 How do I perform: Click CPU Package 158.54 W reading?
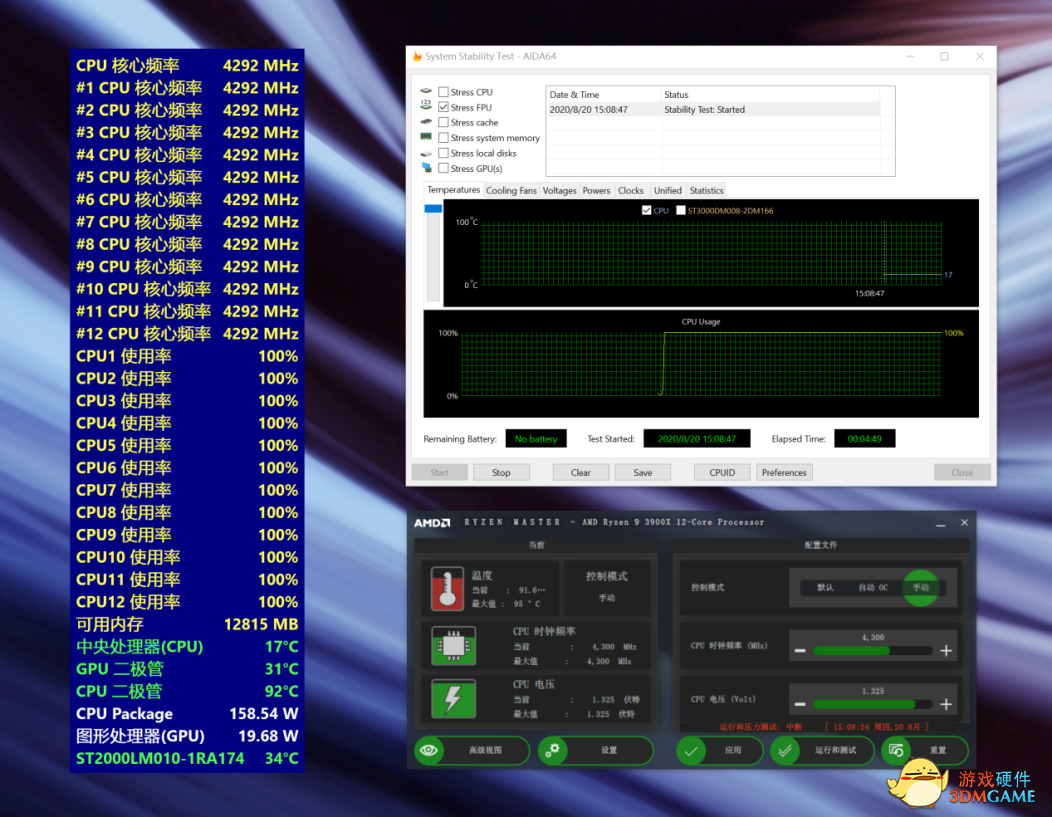click(187, 714)
